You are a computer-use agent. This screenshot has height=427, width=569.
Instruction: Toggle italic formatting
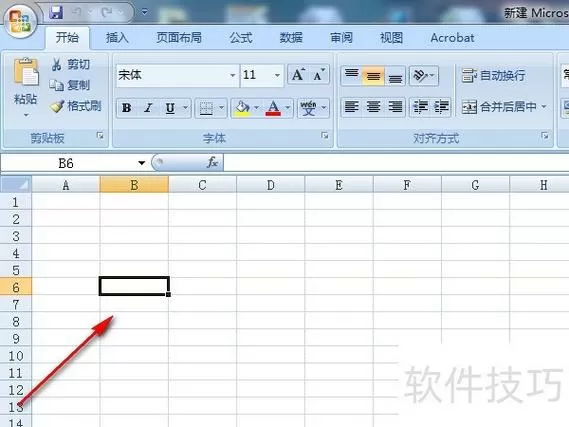(x=148, y=108)
